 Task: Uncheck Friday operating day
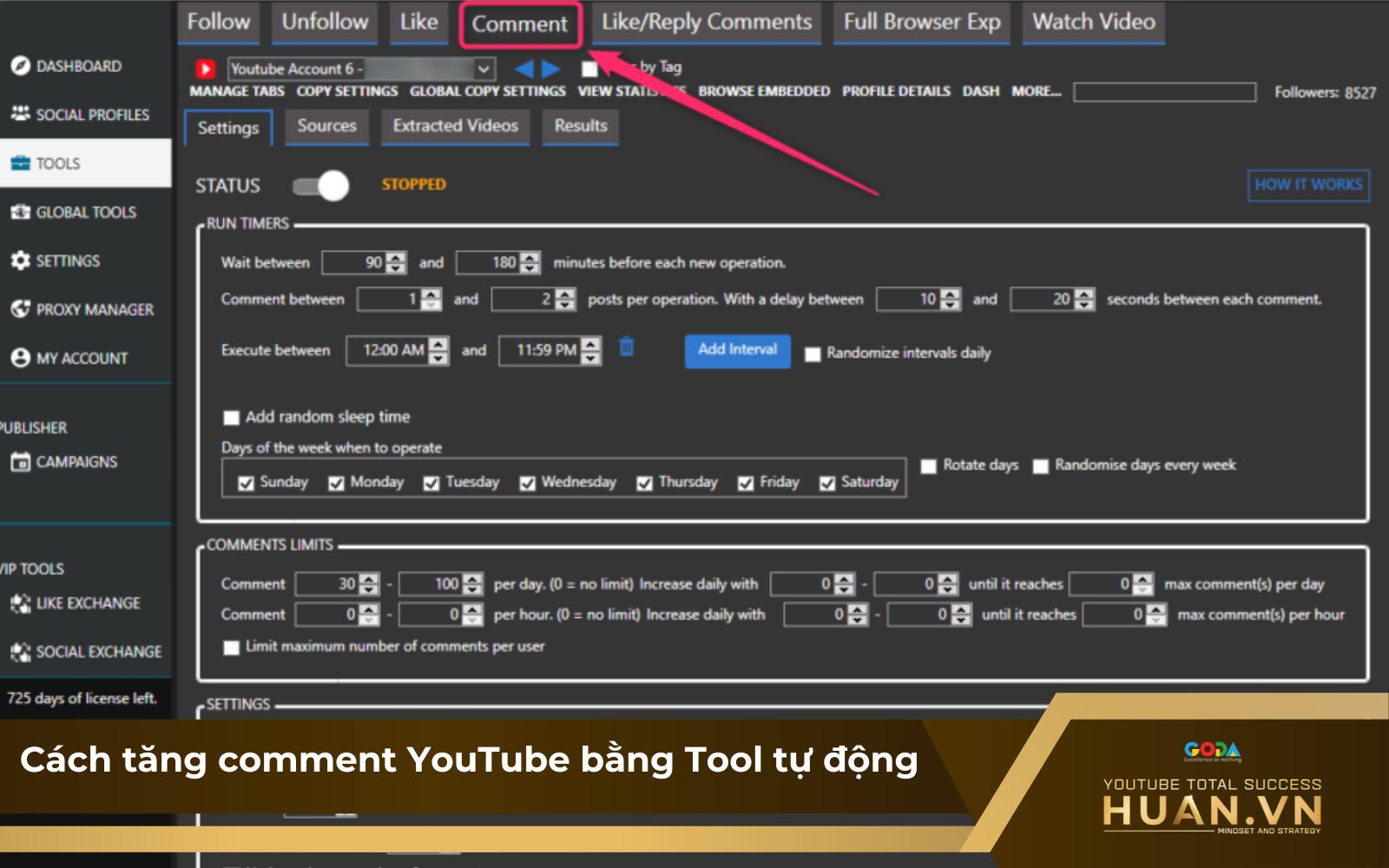pos(745,483)
